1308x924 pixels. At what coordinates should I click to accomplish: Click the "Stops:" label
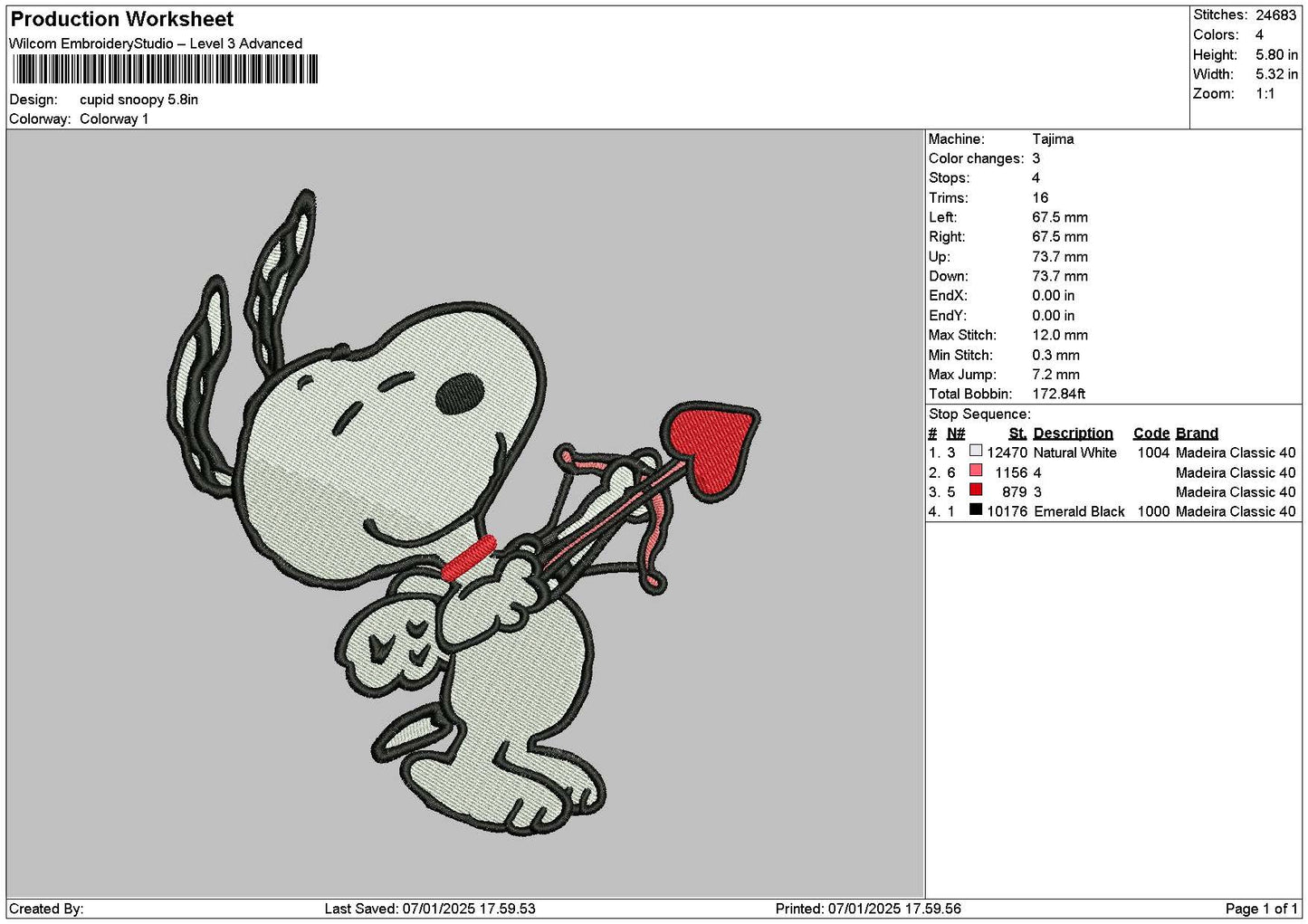[x=949, y=178]
